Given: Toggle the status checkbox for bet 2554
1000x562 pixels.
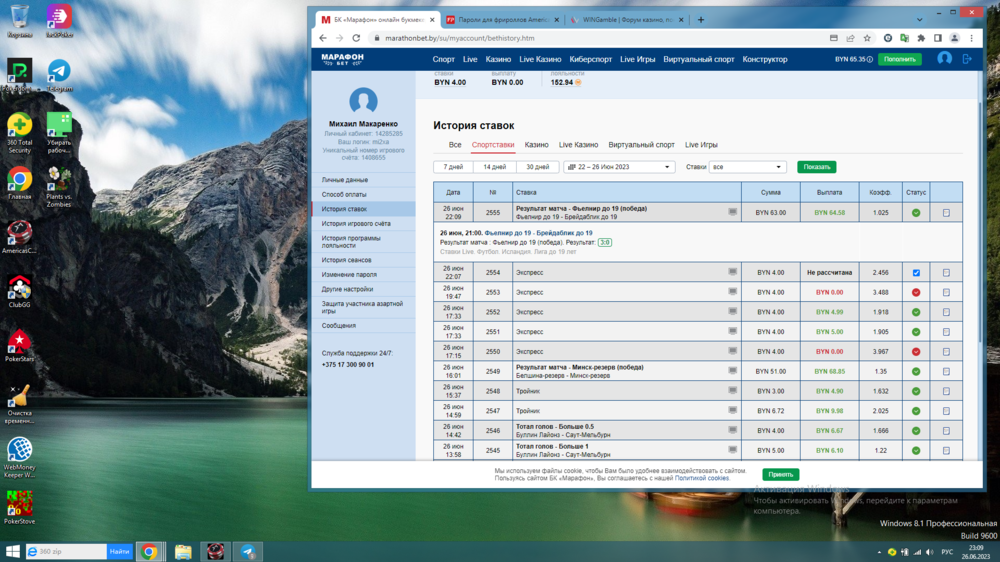Looking at the screenshot, I should tap(916, 272).
